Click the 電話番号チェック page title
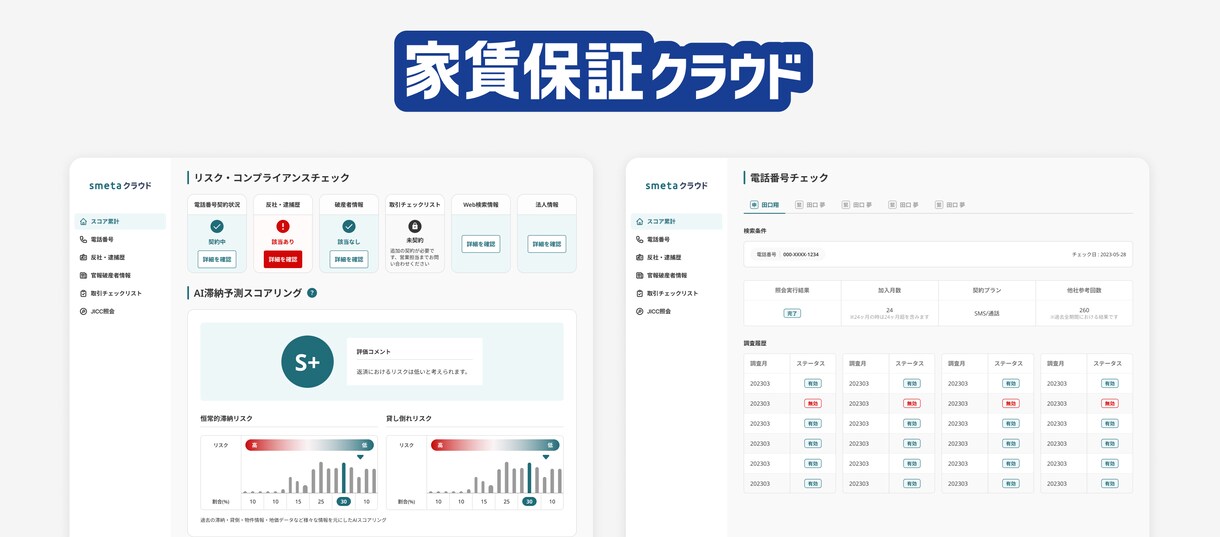 tap(789, 178)
